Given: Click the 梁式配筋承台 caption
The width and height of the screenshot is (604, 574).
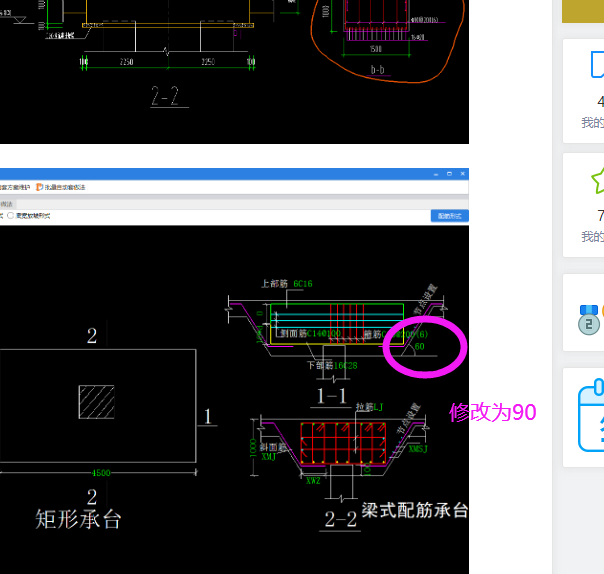Looking at the screenshot, I should point(415,510).
